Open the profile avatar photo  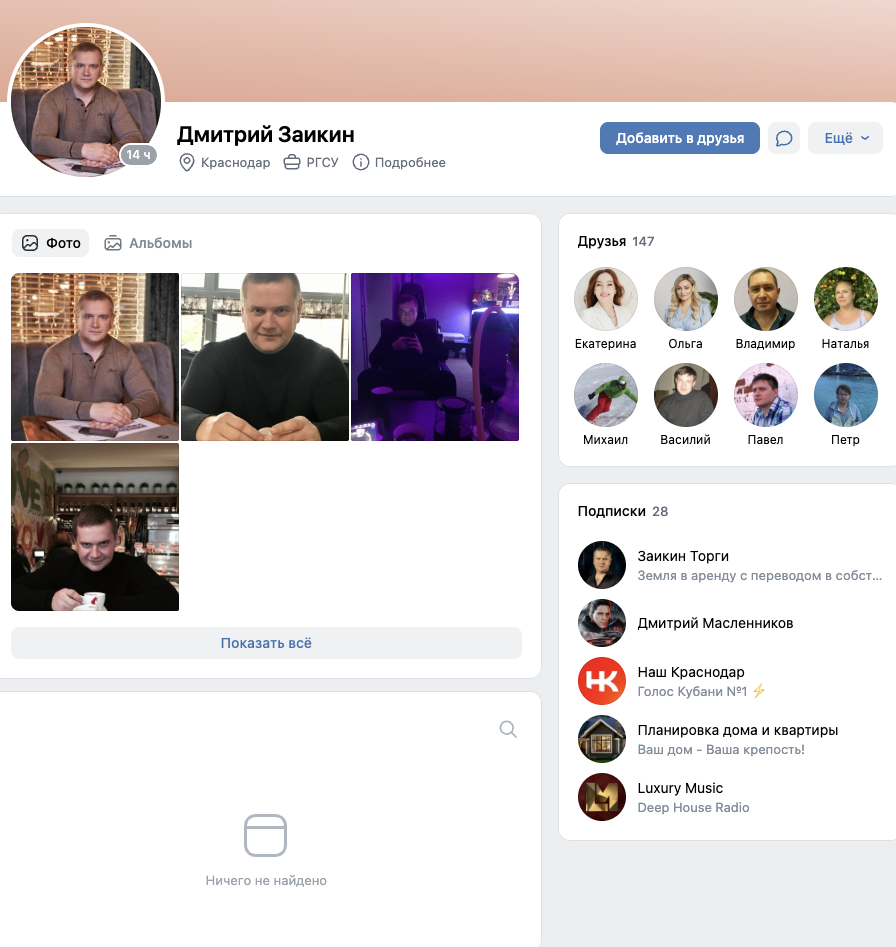pyautogui.click(x=86, y=101)
